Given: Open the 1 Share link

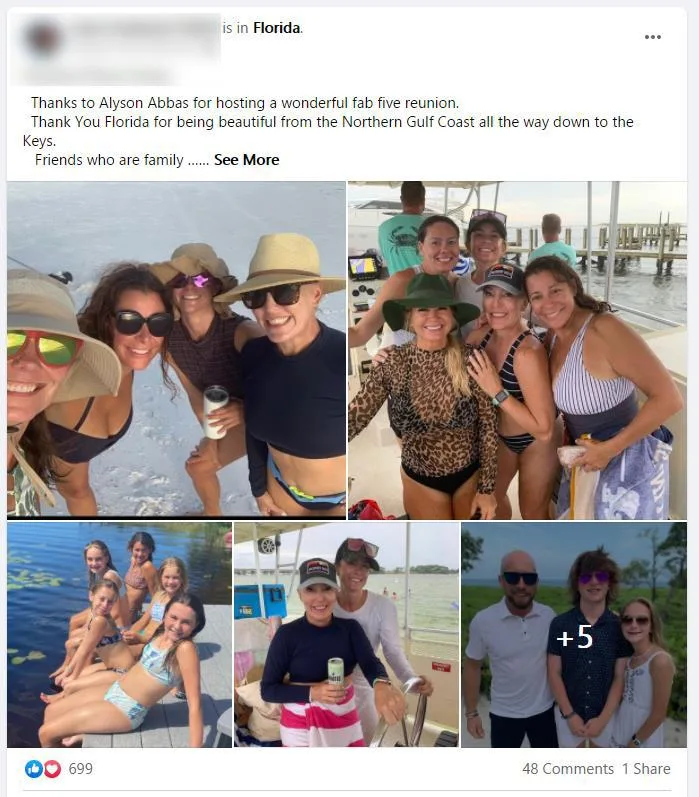Looking at the screenshot, I should (x=646, y=769).
